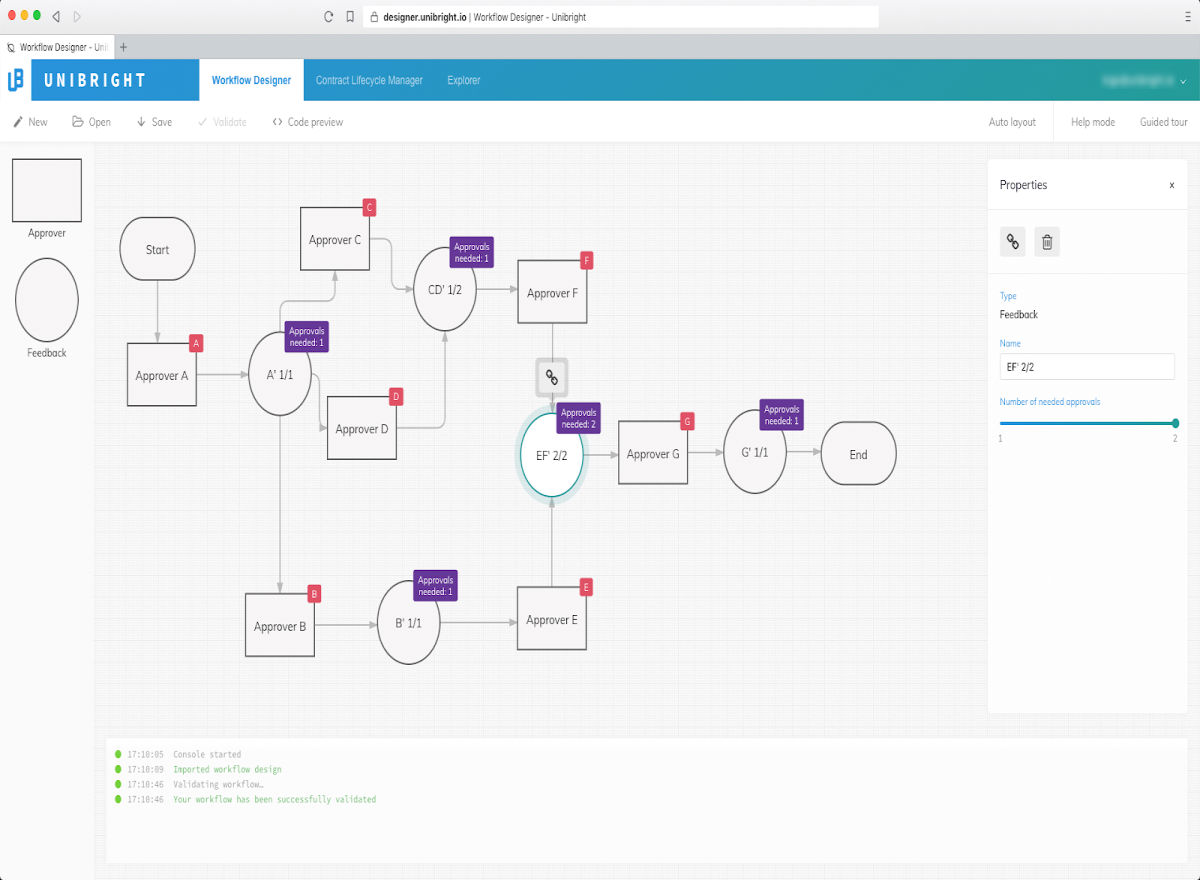Select the Approver shape in the palette

pyautogui.click(x=46, y=189)
